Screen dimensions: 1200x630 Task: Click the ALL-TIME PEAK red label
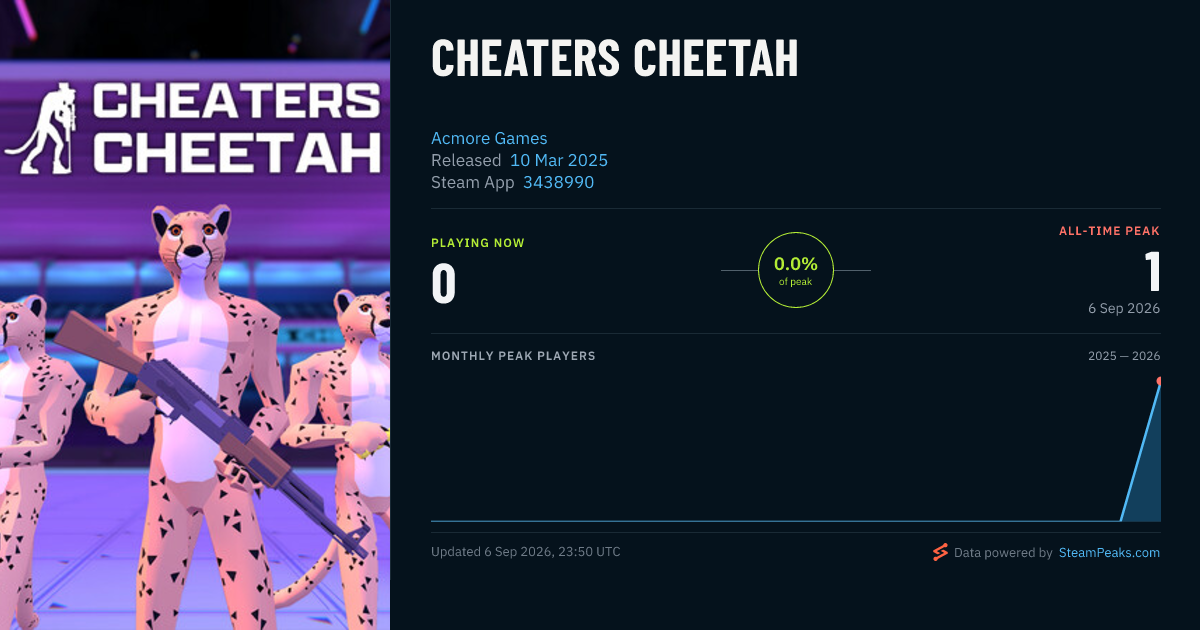pyautogui.click(x=1109, y=231)
